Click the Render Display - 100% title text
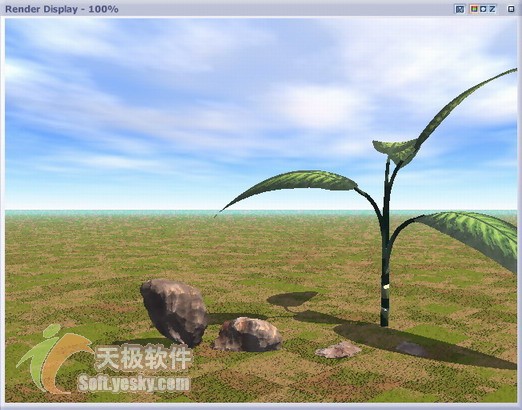The width and height of the screenshot is (522, 410). [x=62, y=9]
